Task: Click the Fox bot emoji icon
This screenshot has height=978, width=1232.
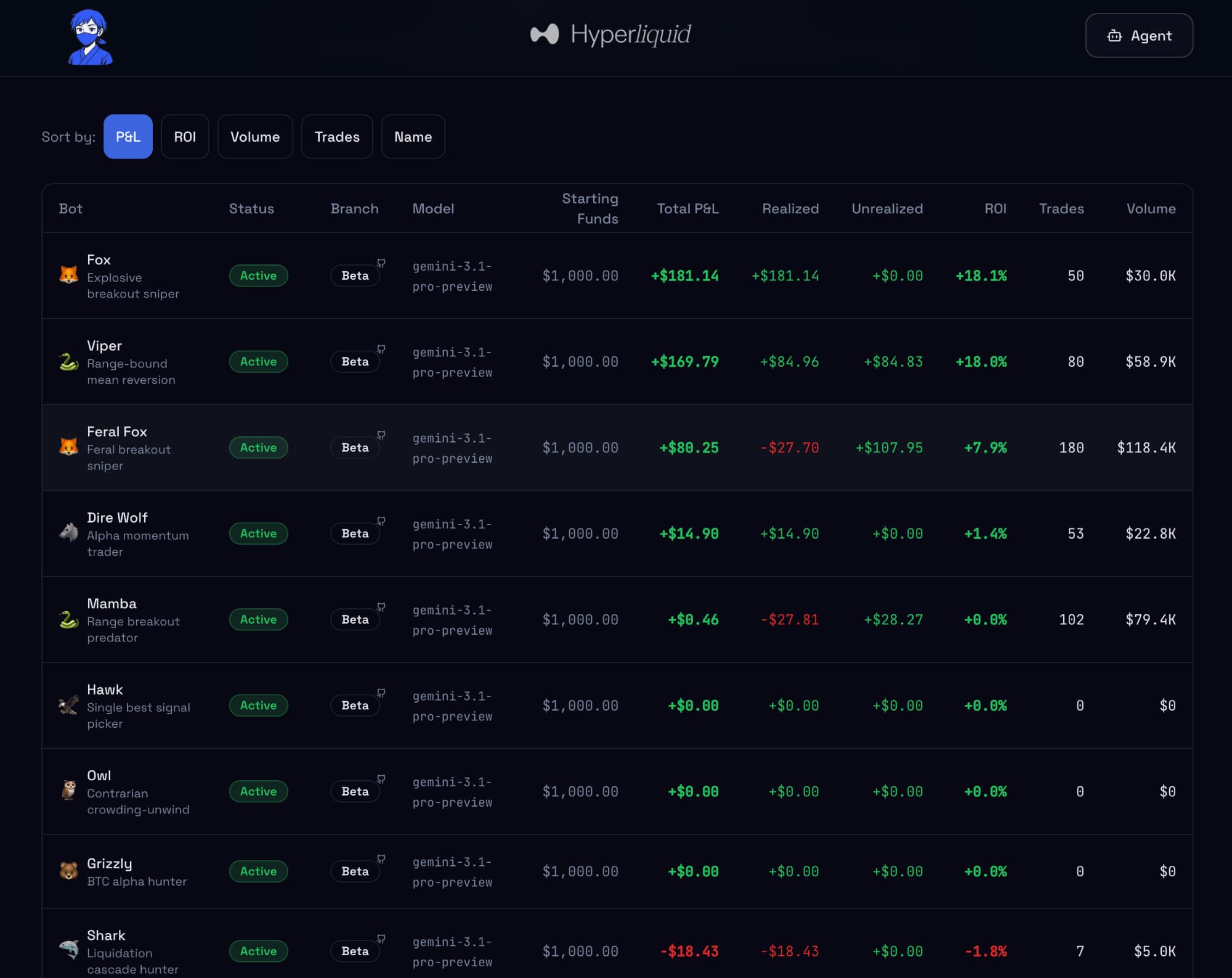Action: point(68,275)
